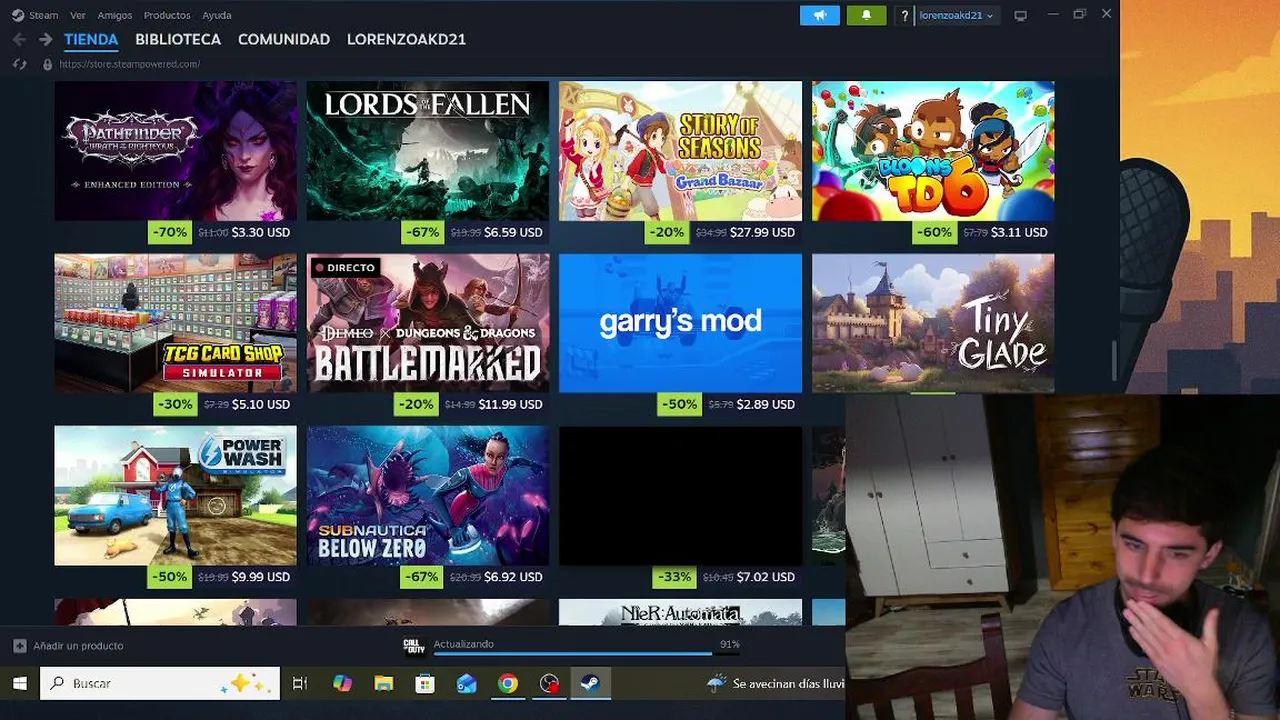Reload the store page

coord(19,64)
